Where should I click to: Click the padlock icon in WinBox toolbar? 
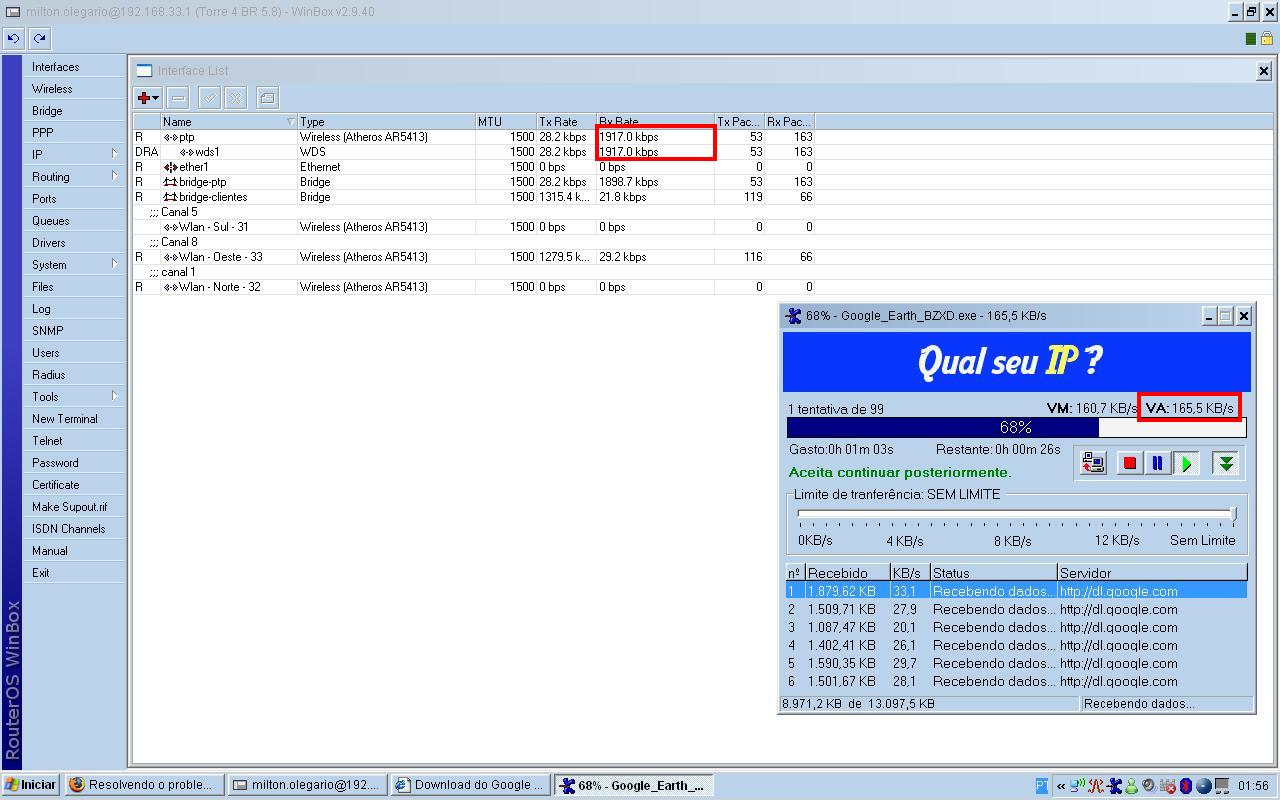click(1266, 38)
